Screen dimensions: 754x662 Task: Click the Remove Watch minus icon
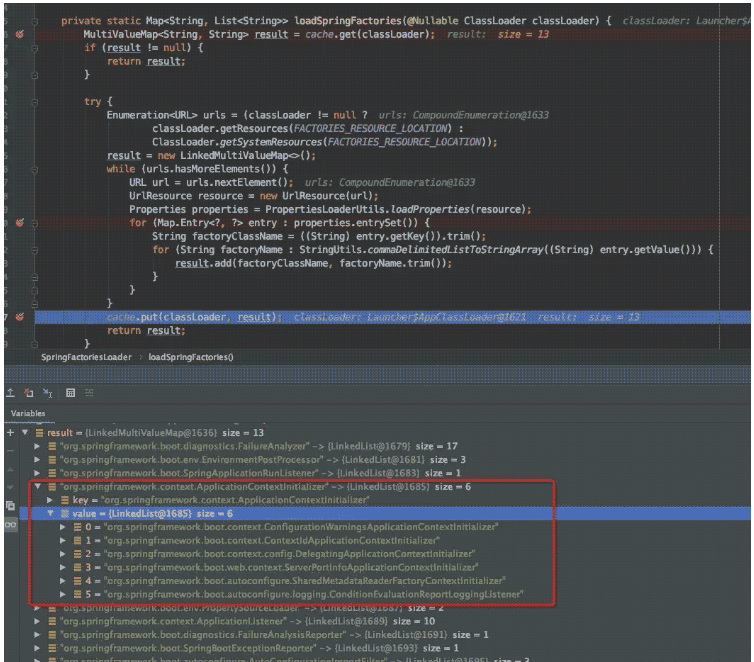coord(10,451)
